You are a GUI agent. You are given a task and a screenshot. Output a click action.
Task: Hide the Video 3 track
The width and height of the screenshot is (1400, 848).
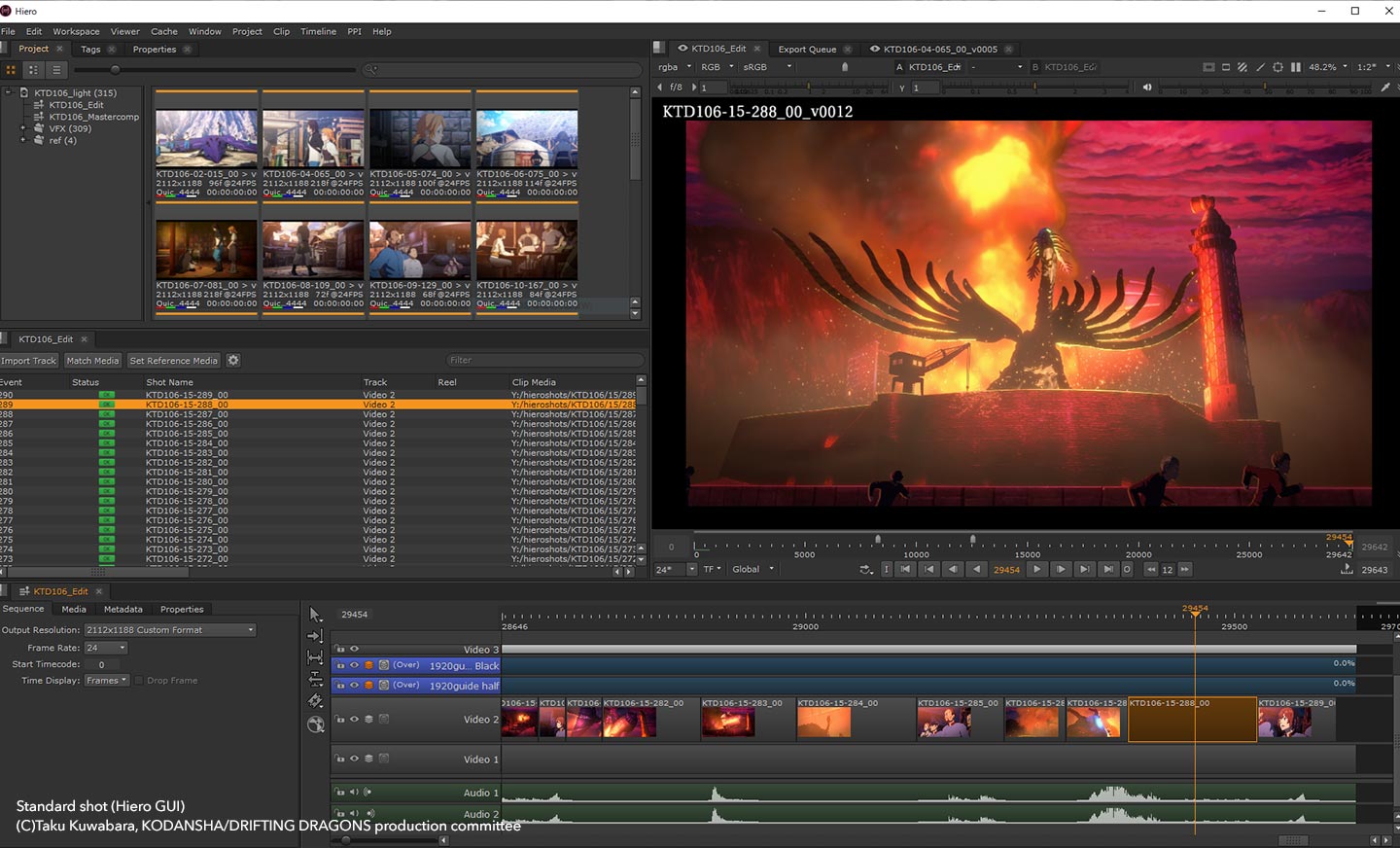point(354,649)
